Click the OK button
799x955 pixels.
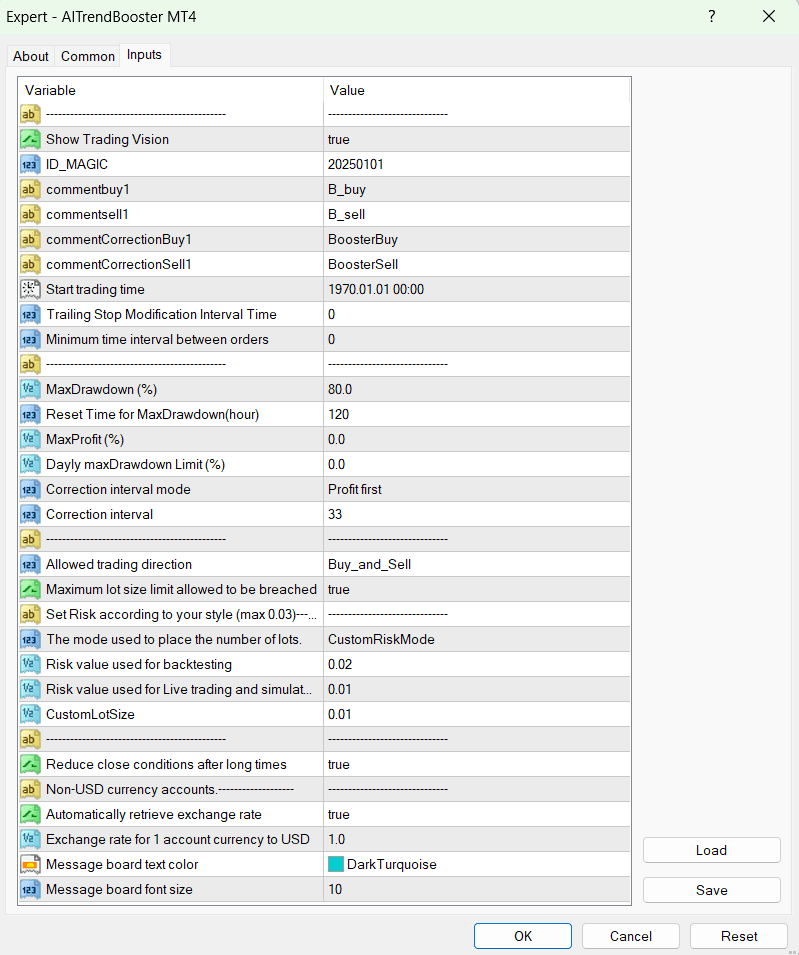[523, 936]
